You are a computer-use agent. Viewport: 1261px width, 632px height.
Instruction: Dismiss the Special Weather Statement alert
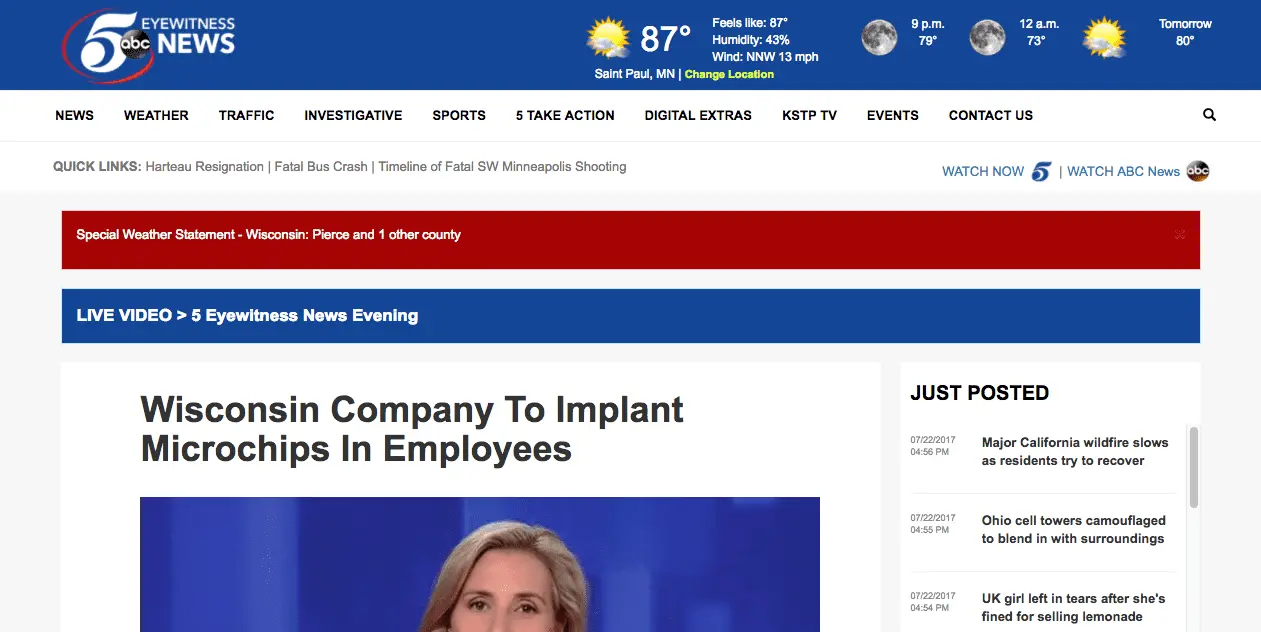(x=1180, y=235)
